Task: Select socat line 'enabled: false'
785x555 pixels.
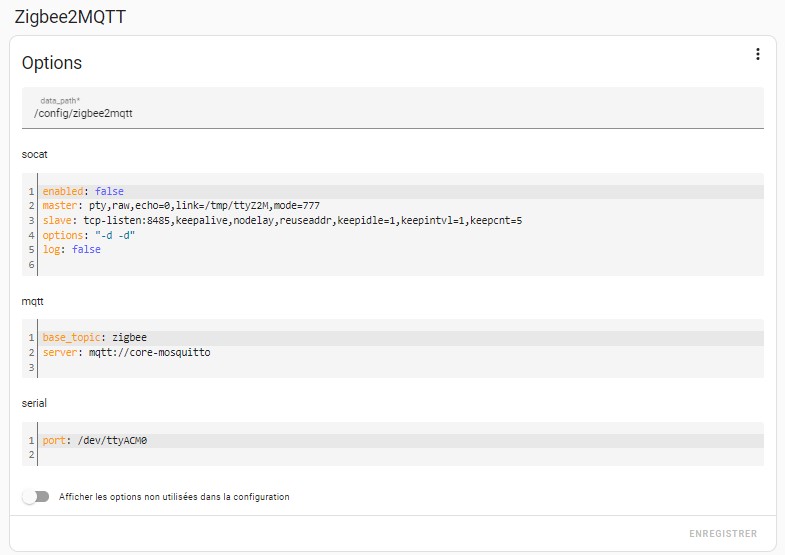Action: [x=401, y=191]
